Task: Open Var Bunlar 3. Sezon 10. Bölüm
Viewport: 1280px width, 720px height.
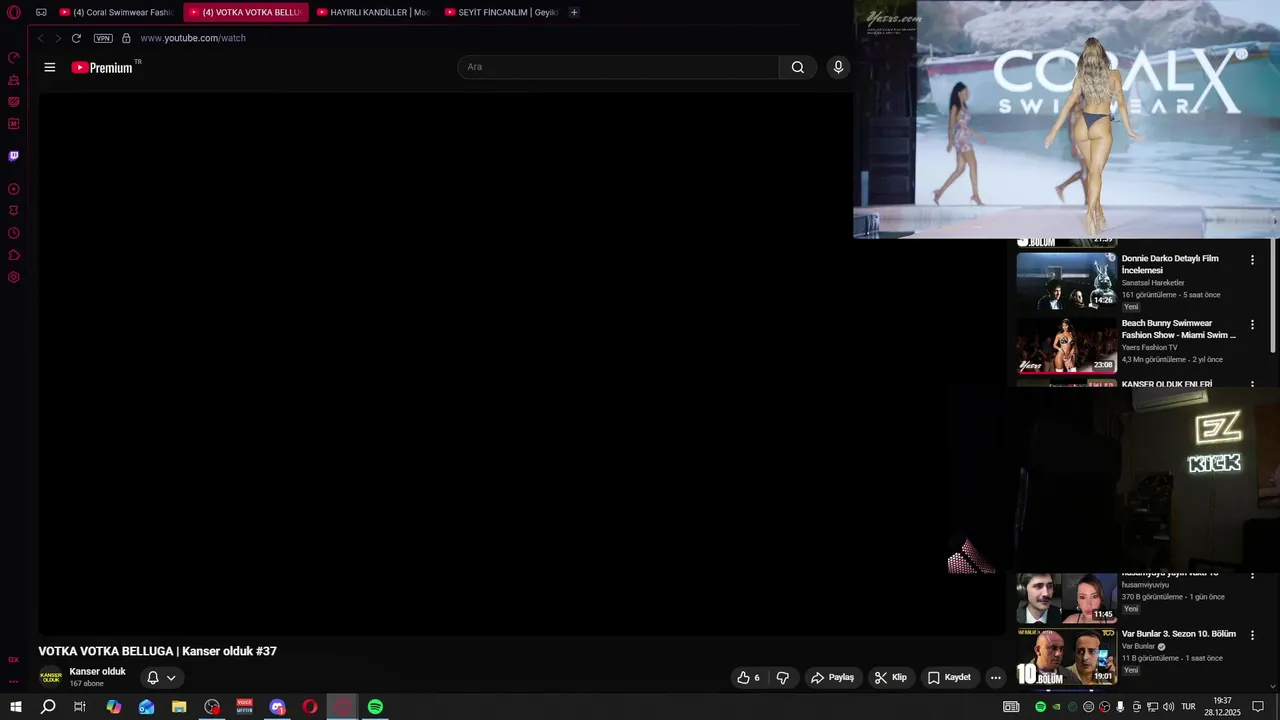Action: pos(1178,634)
